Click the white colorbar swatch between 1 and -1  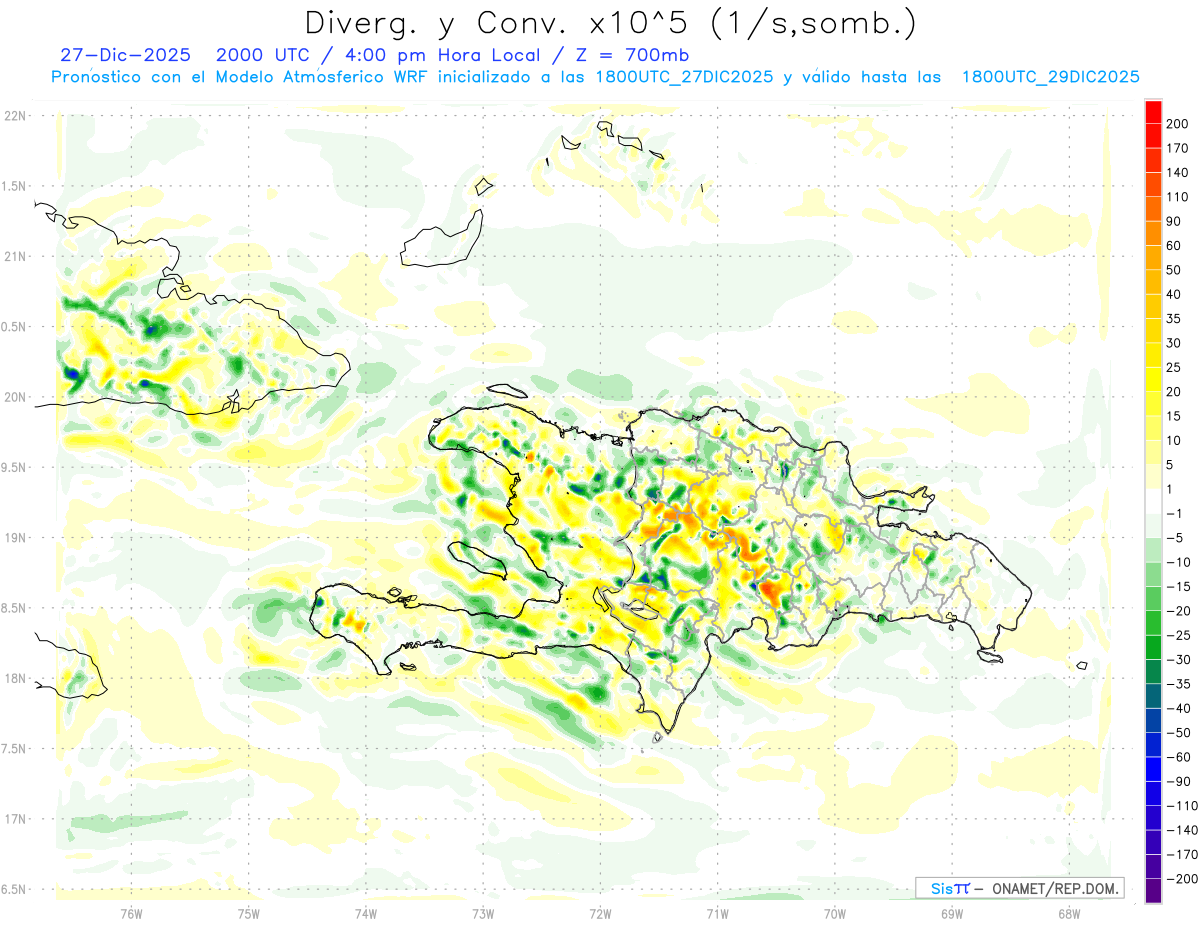tap(1153, 501)
